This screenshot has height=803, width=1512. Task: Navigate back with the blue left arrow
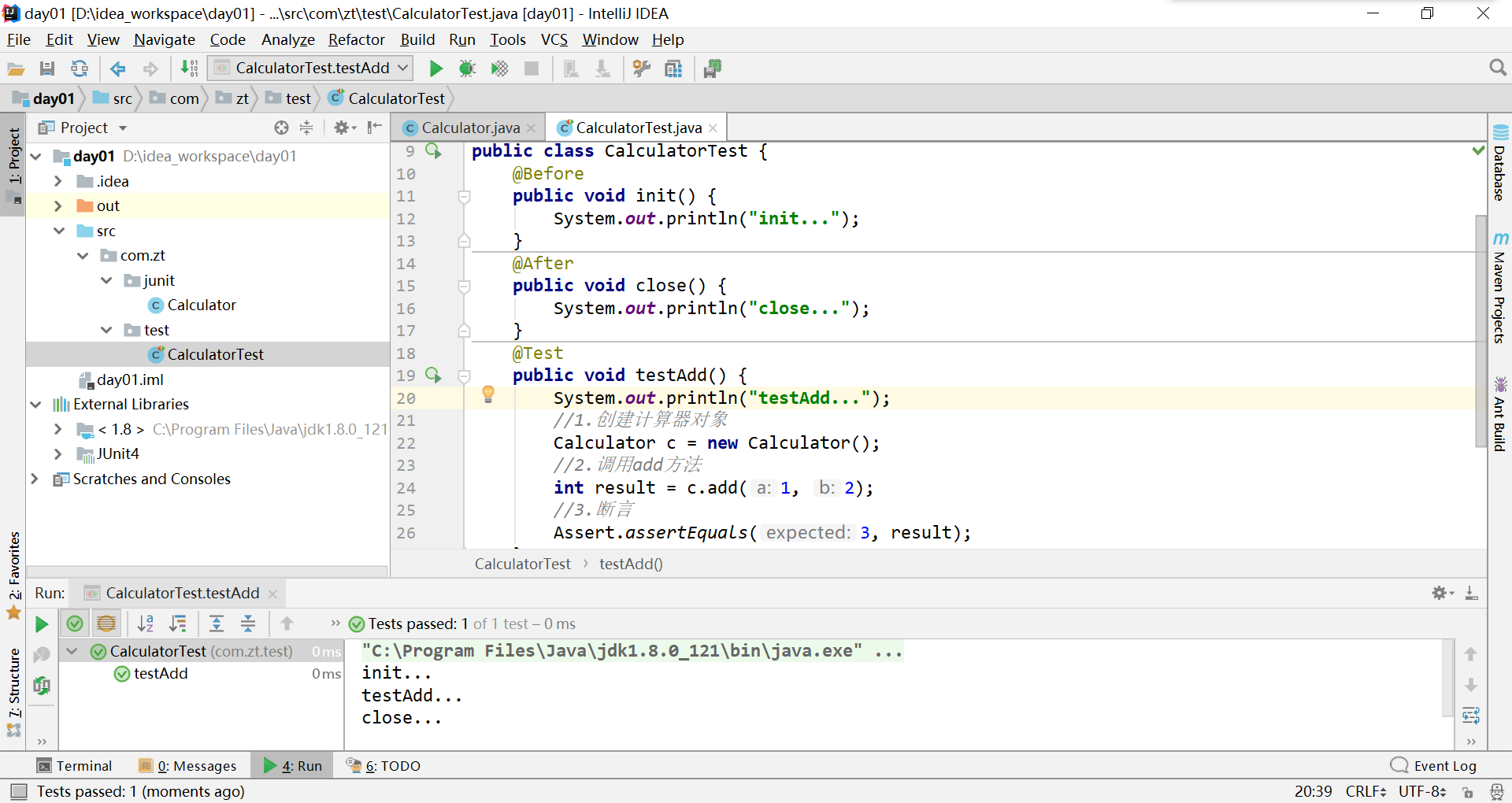point(118,69)
